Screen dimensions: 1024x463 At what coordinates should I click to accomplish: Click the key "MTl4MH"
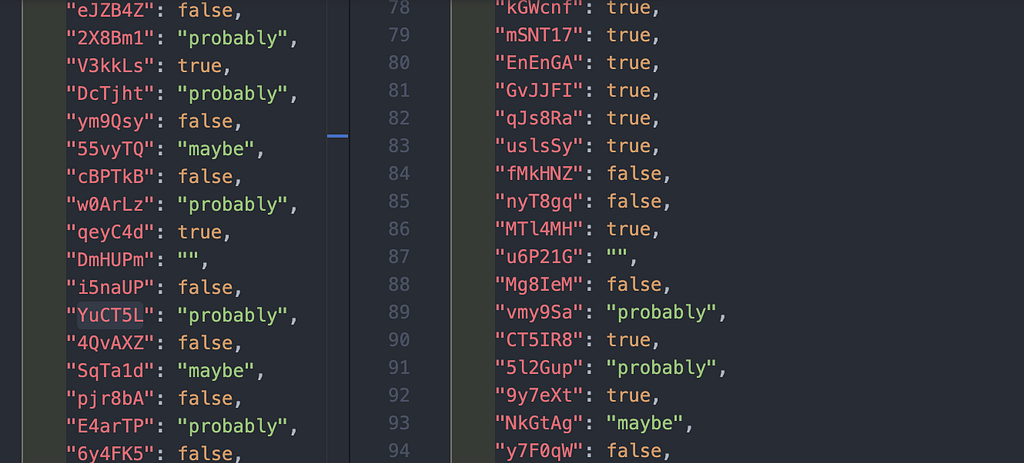[x=539, y=229]
